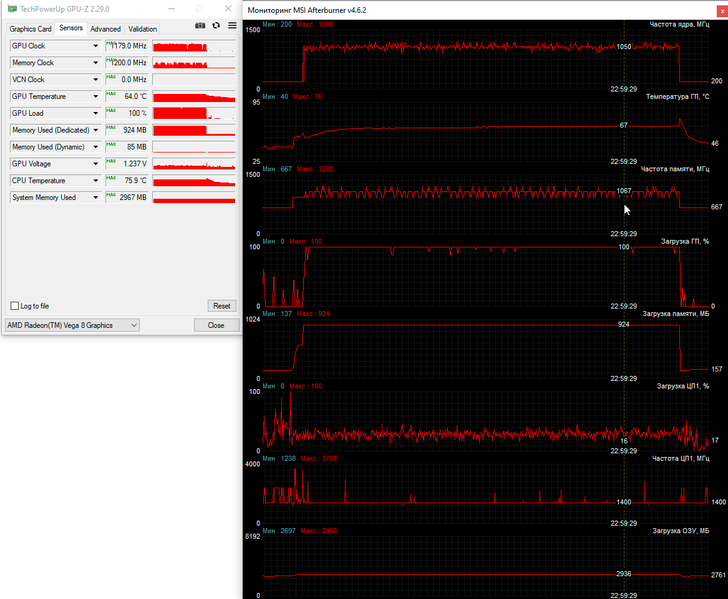Viewport: 728px width, 599px height.
Task: Click the 'Загрузка памяти, МБ' graph title
Action: (676, 314)
